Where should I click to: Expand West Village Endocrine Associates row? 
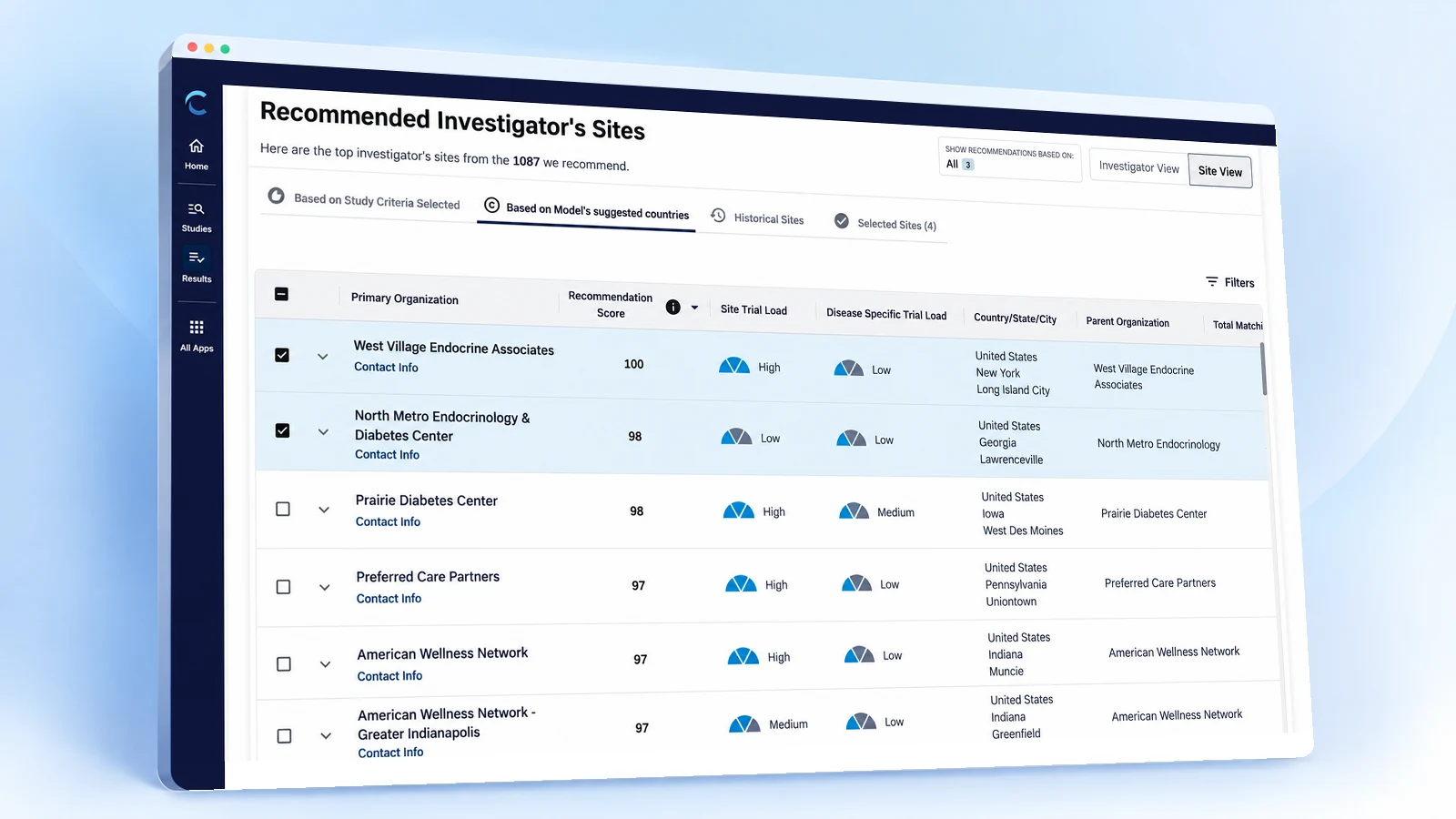click(322, 357)
